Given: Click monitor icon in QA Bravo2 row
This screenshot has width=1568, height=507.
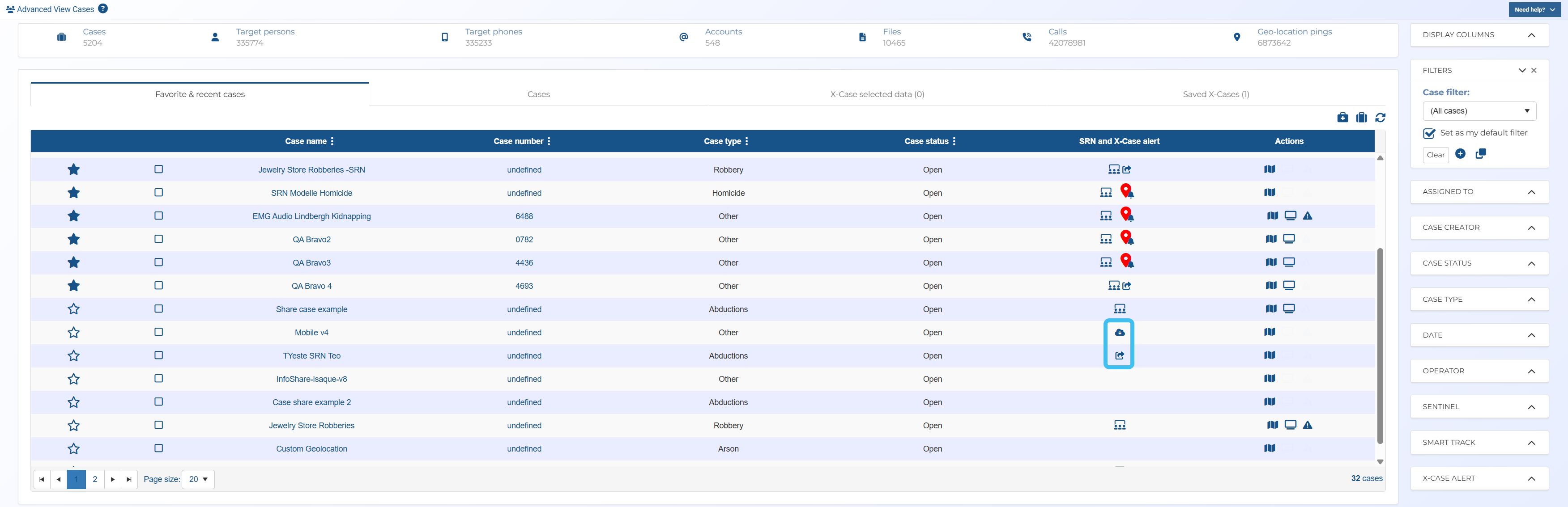Looking at the screenshot, I should 1289,239.
